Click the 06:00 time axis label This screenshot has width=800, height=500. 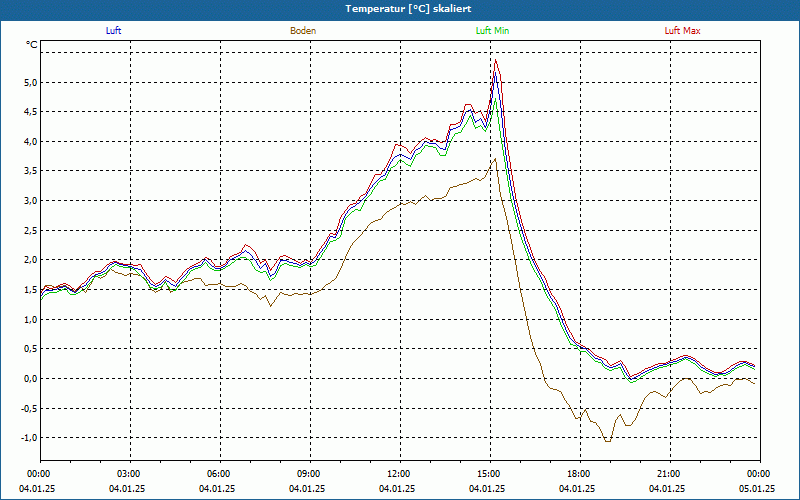pyautogui.click(x=220, y=474)
